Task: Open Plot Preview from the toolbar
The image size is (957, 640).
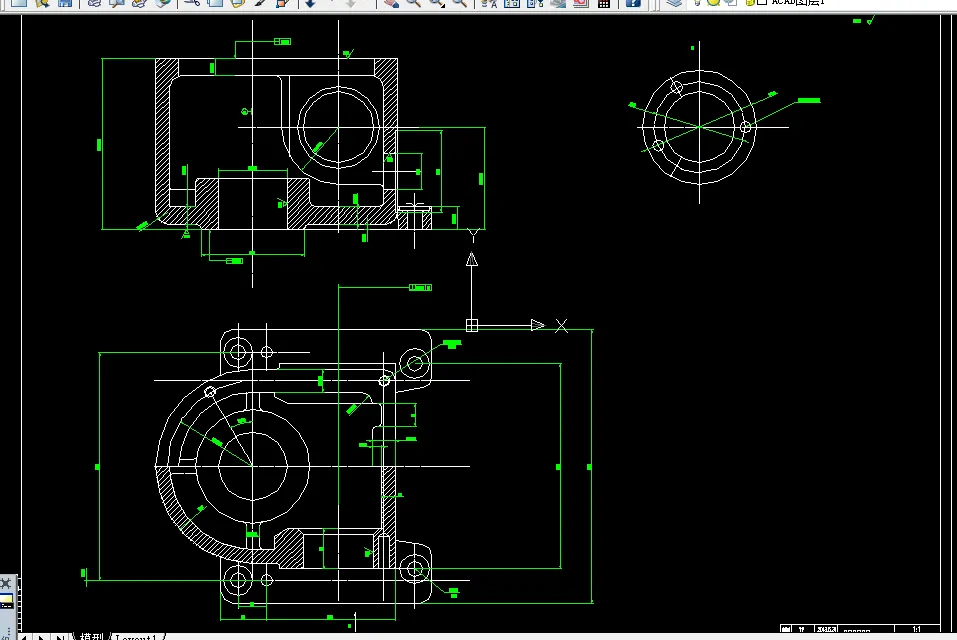Action: click(x=117, y=2)
